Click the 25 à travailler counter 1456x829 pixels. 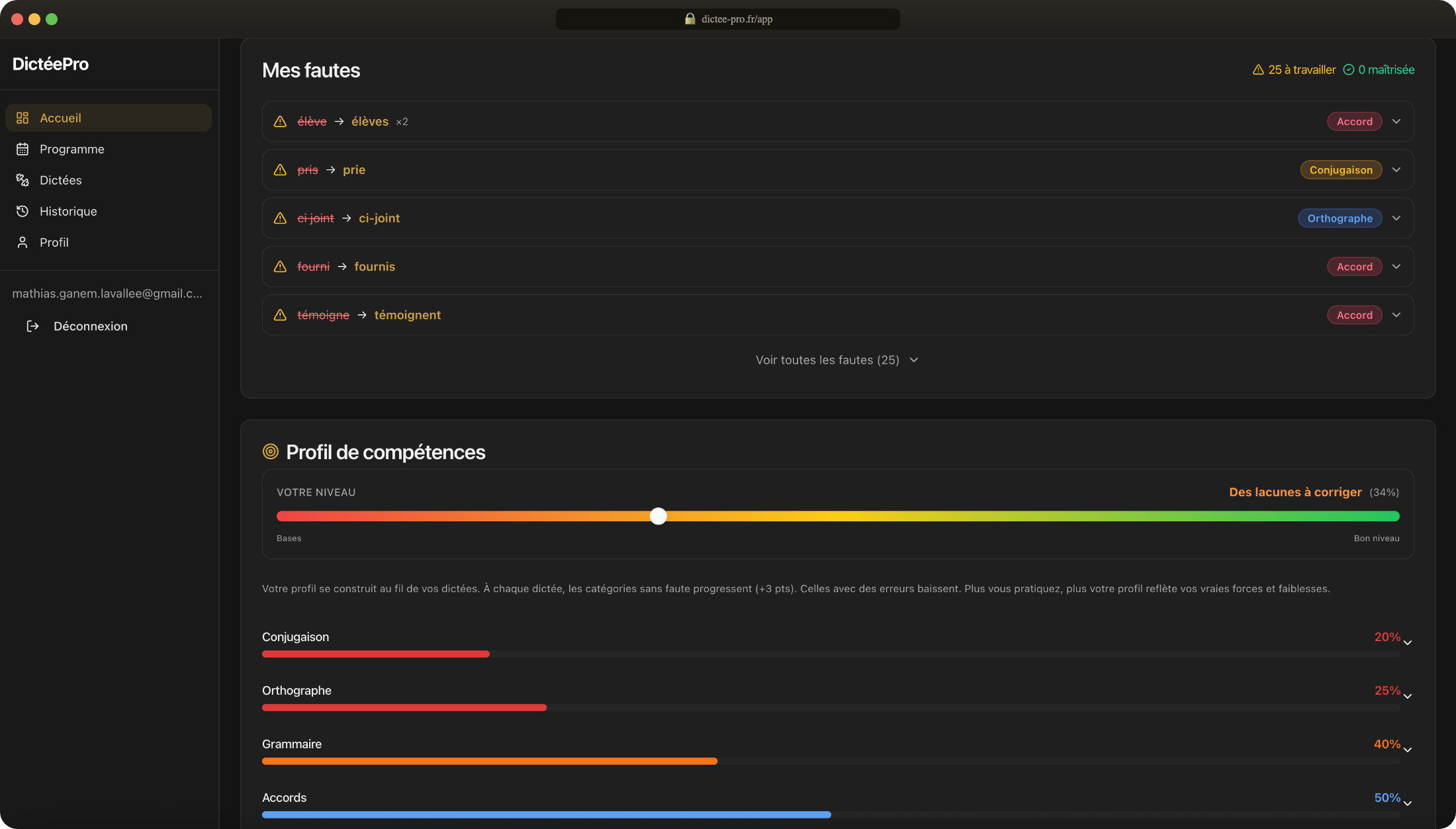click(x=1294, y=69)
